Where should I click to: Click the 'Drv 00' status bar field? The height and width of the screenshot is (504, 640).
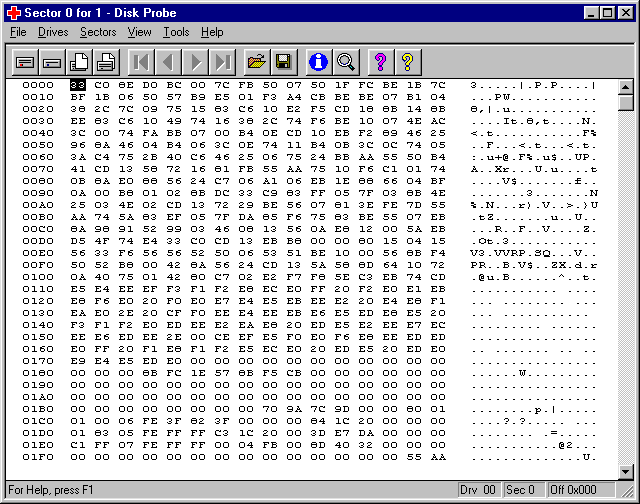pos(478,490)
